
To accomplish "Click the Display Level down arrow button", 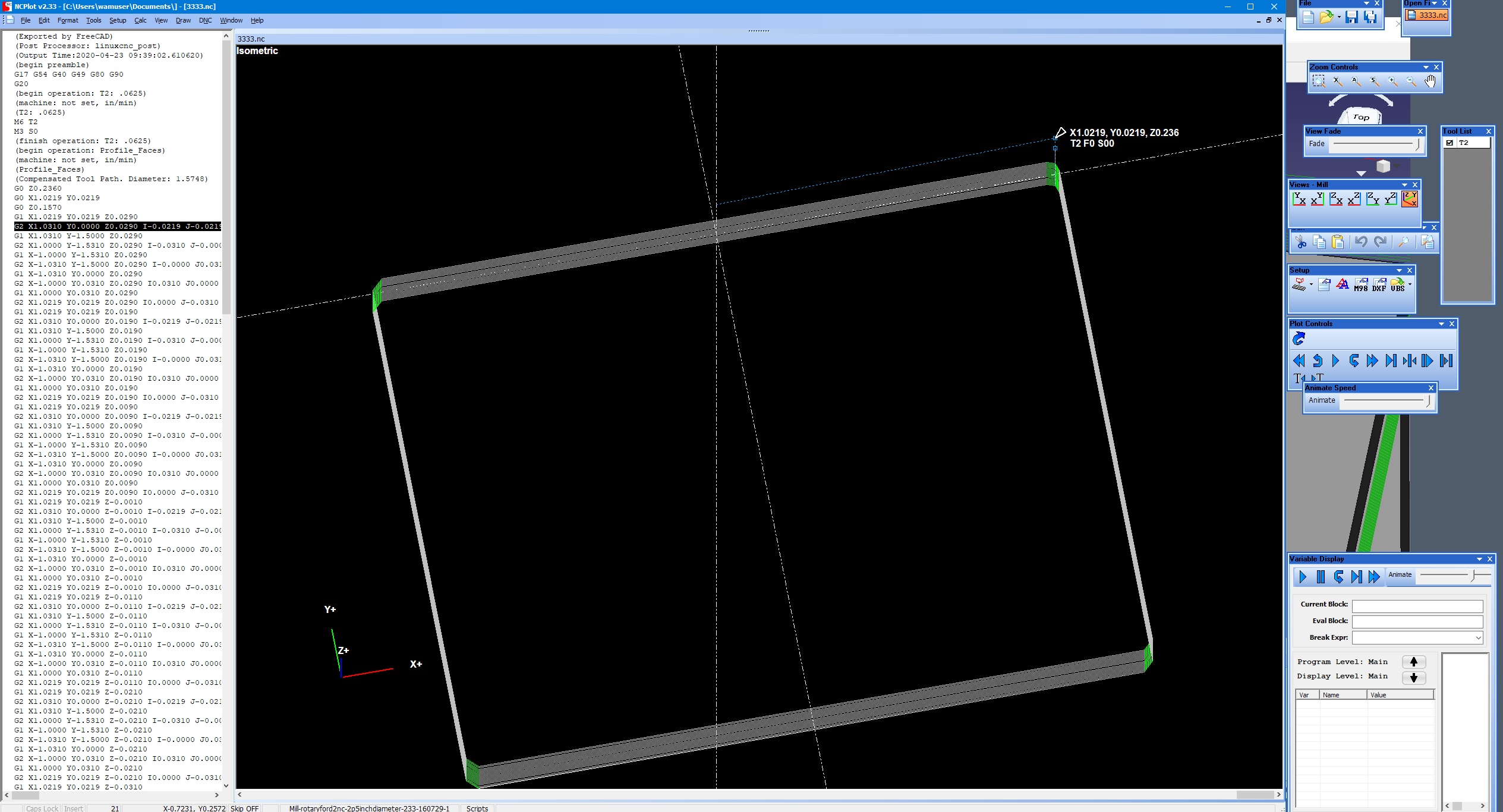I will 1414,677.
